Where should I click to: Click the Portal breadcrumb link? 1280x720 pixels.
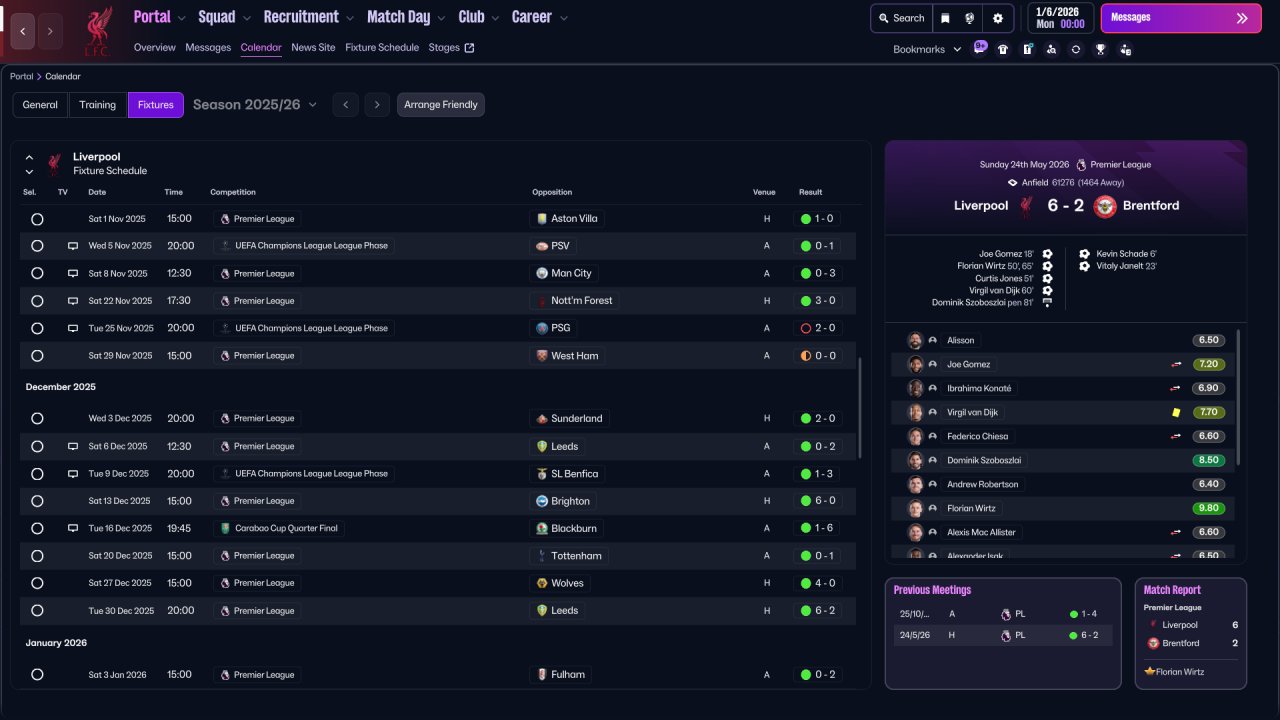[21, 76]
